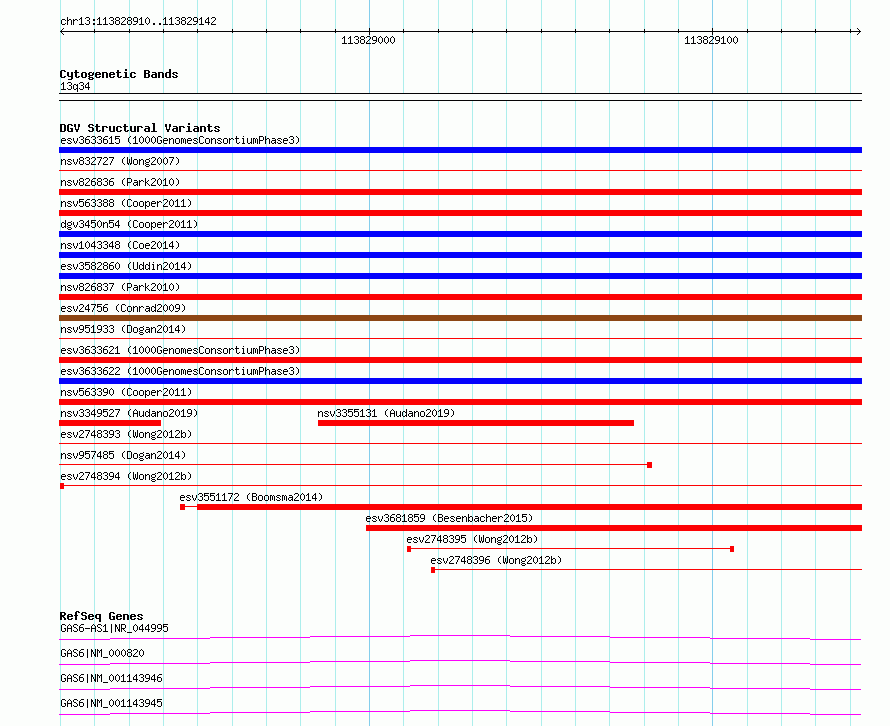Click the short red nsv3349527 bar
The width and height of the screenshot is (890, 726).
(x=110, y=423)
